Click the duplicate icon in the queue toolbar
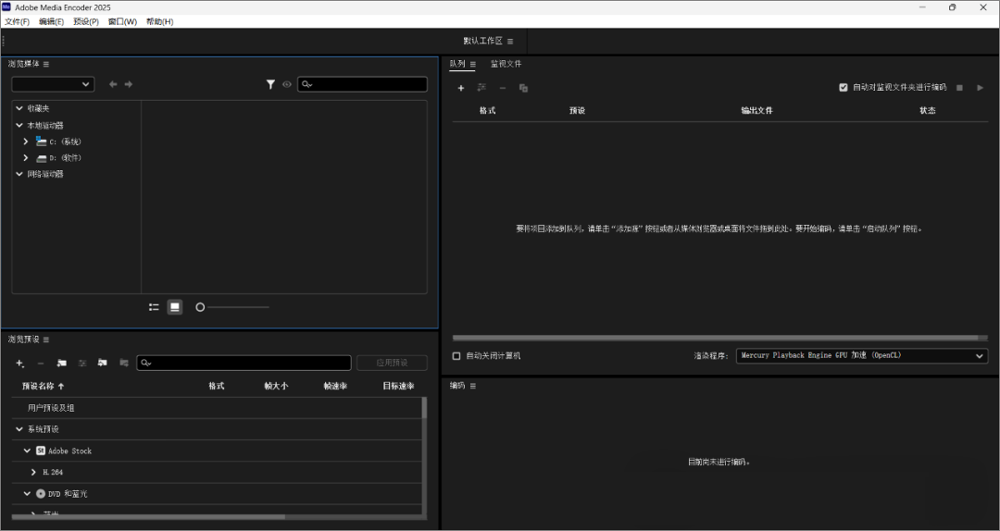This screenshot has height=531, width=1000. tap(524, 88)
